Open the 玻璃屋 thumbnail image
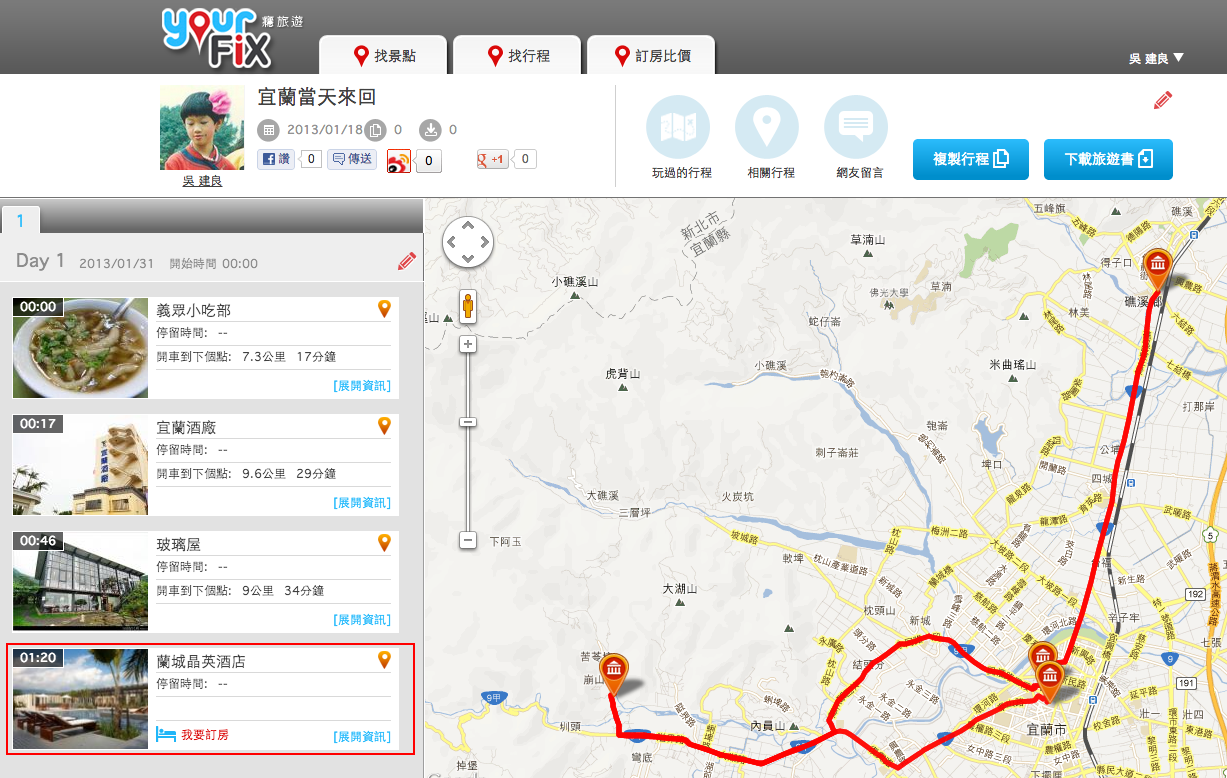Image resolution: width=1227 pixels, height=778 pixels. click(x=80, y=581)
